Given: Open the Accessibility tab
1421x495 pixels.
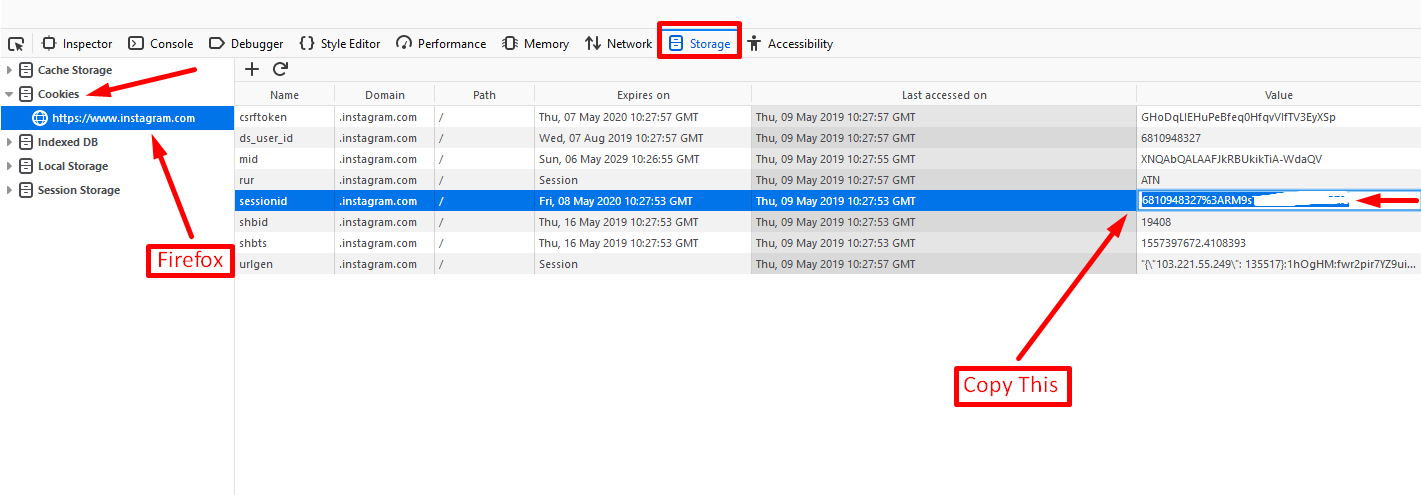Looking at the screenshot, I should click(790, 44).
